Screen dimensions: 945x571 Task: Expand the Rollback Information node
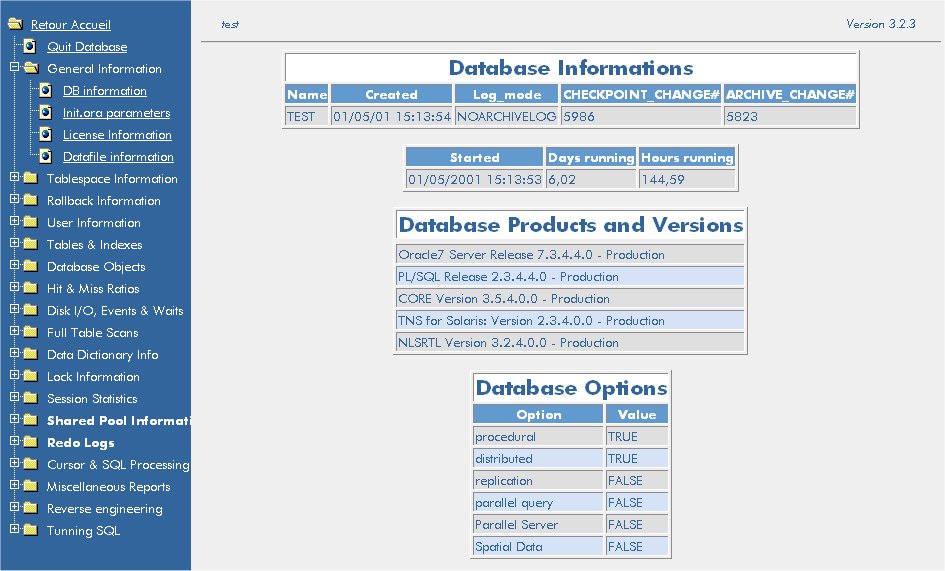point(14,201)
